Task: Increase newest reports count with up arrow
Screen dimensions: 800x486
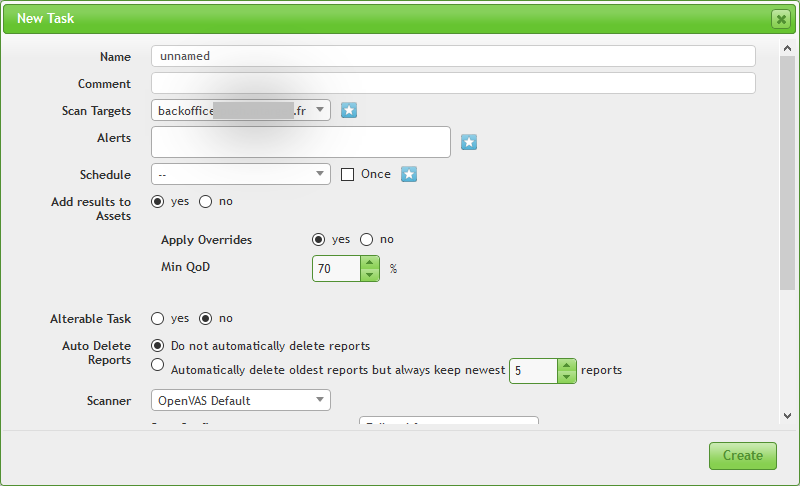Action: pyautogui.click(x=567, y=364)
